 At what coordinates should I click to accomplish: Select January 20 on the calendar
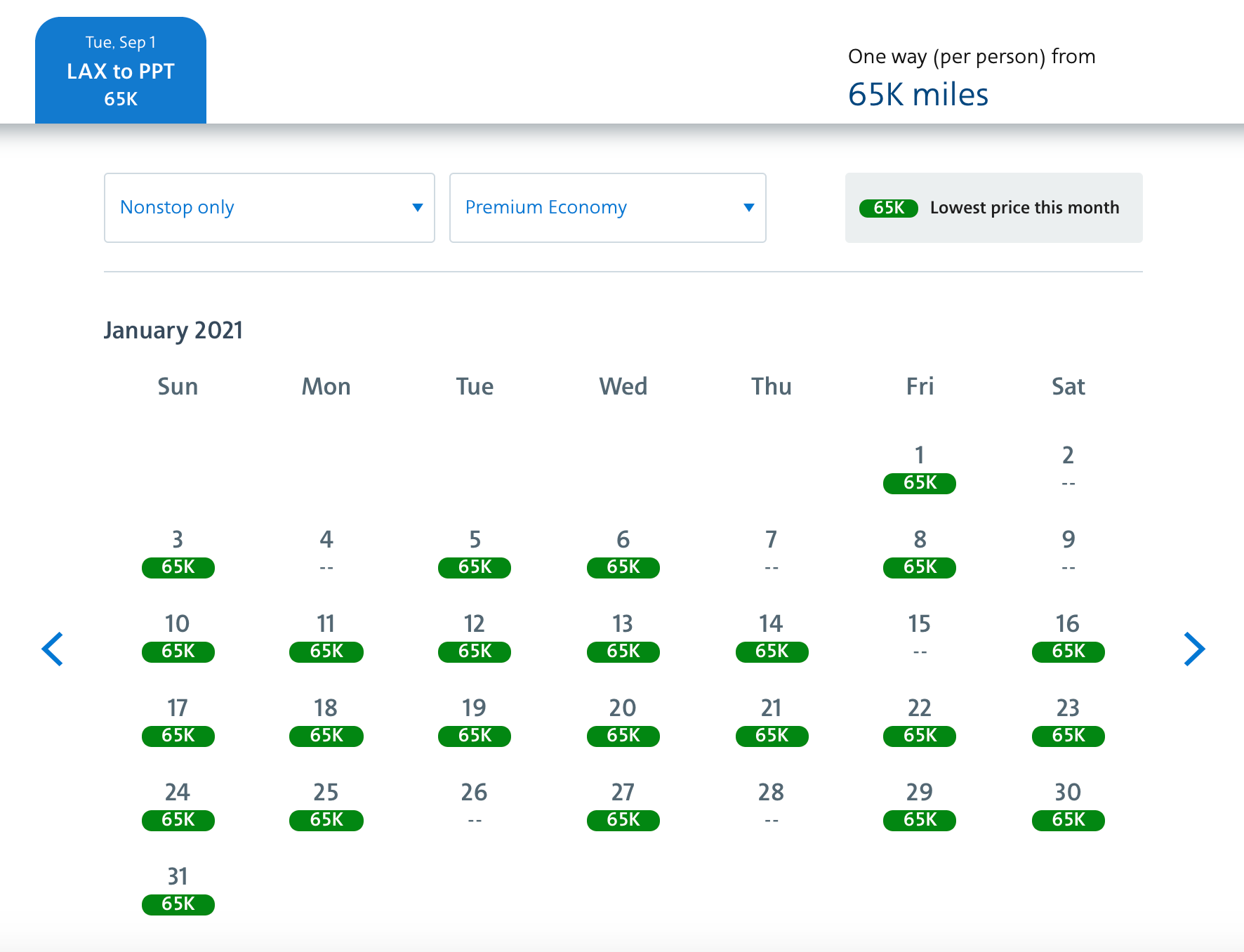click(623, 722)
